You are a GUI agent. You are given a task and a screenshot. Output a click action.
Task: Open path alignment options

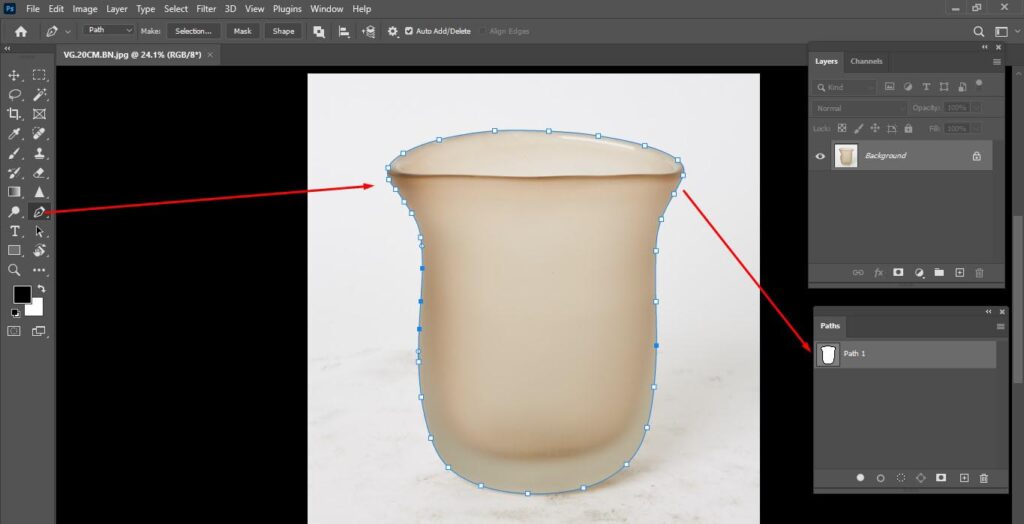click(344, 31)
